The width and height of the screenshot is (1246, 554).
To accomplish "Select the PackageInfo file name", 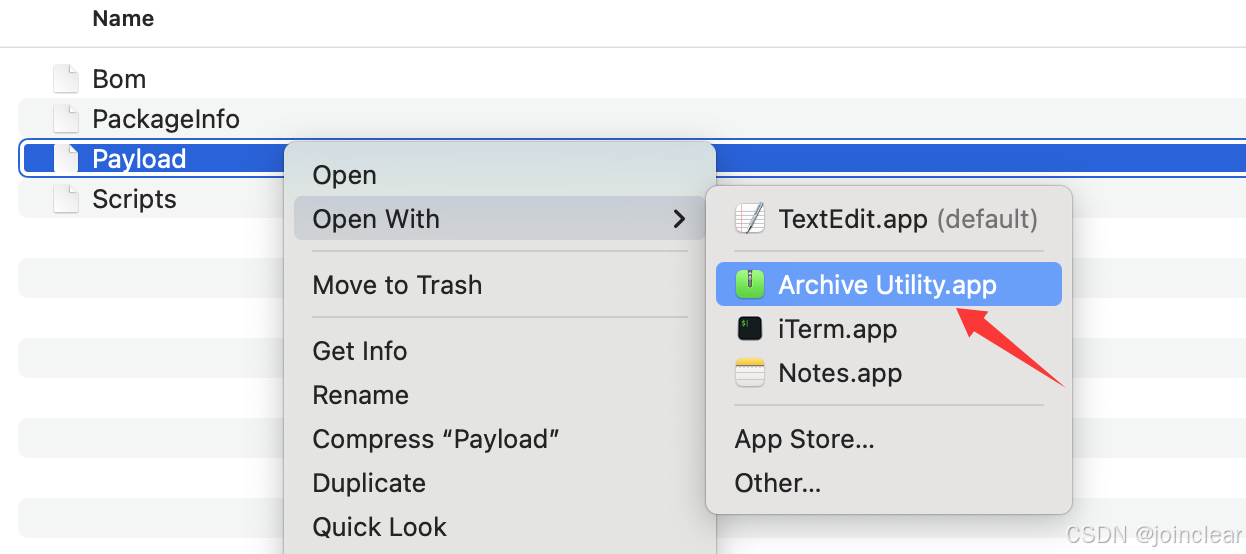I will 166,119.
